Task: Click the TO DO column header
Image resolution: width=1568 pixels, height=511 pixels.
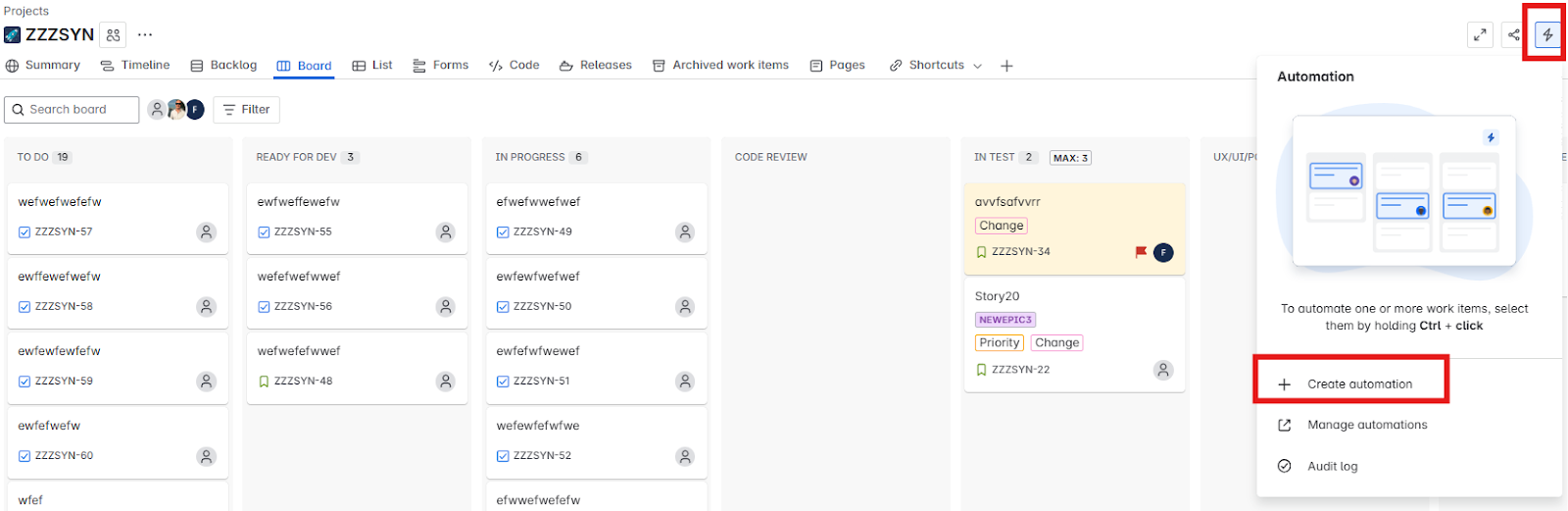Action: tap(32, 157)
